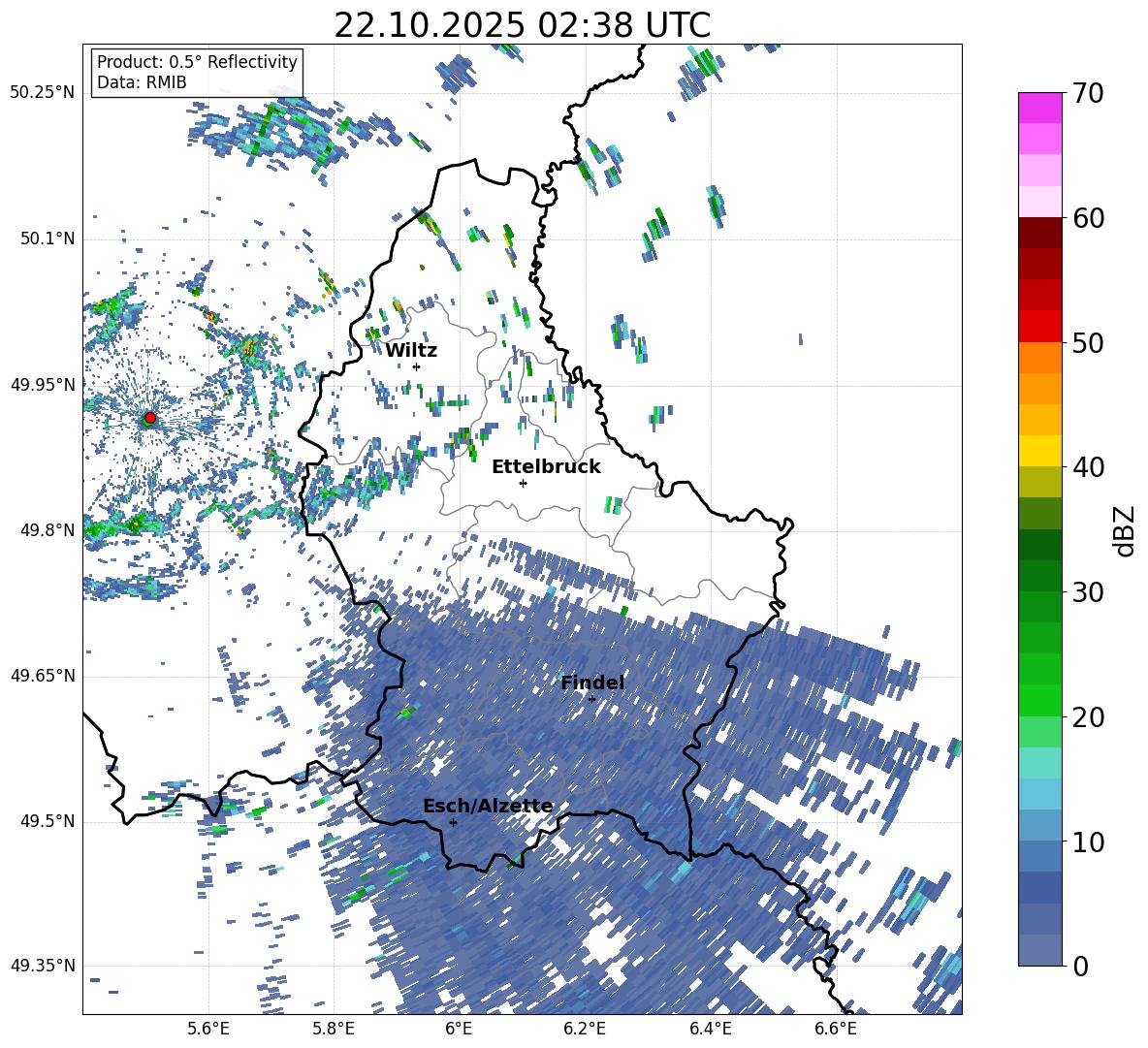1148x1048 pixels.
Task: Click the magenta swatch atop the colorbar
Action: pos(1039,109)
